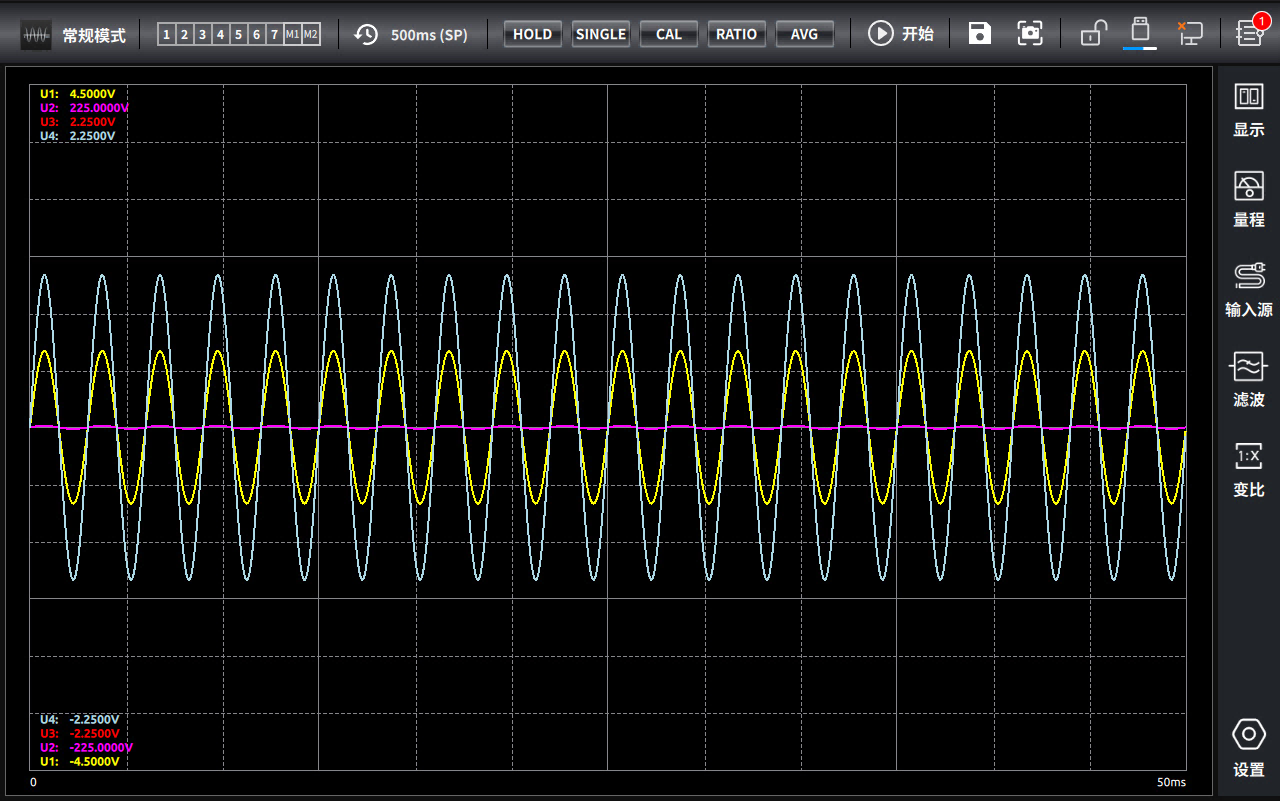Image resolution: width=1280 pixels, height=801 pixels.
Task: Select the U3 -2.2500V lower scale label
Action: click(80, 733)
